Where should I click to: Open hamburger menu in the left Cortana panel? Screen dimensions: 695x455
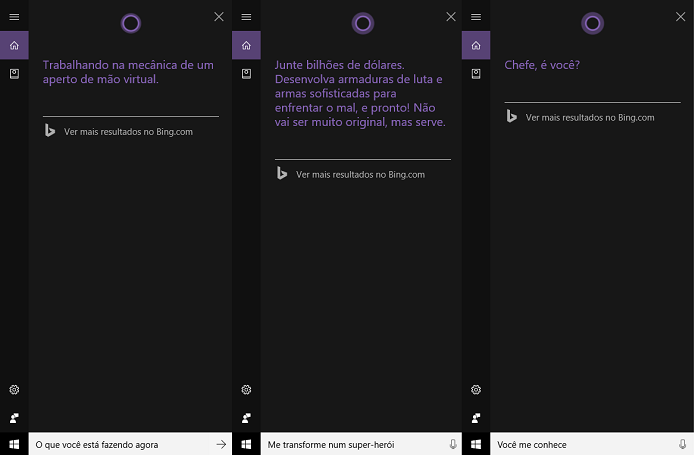point(14,17)
